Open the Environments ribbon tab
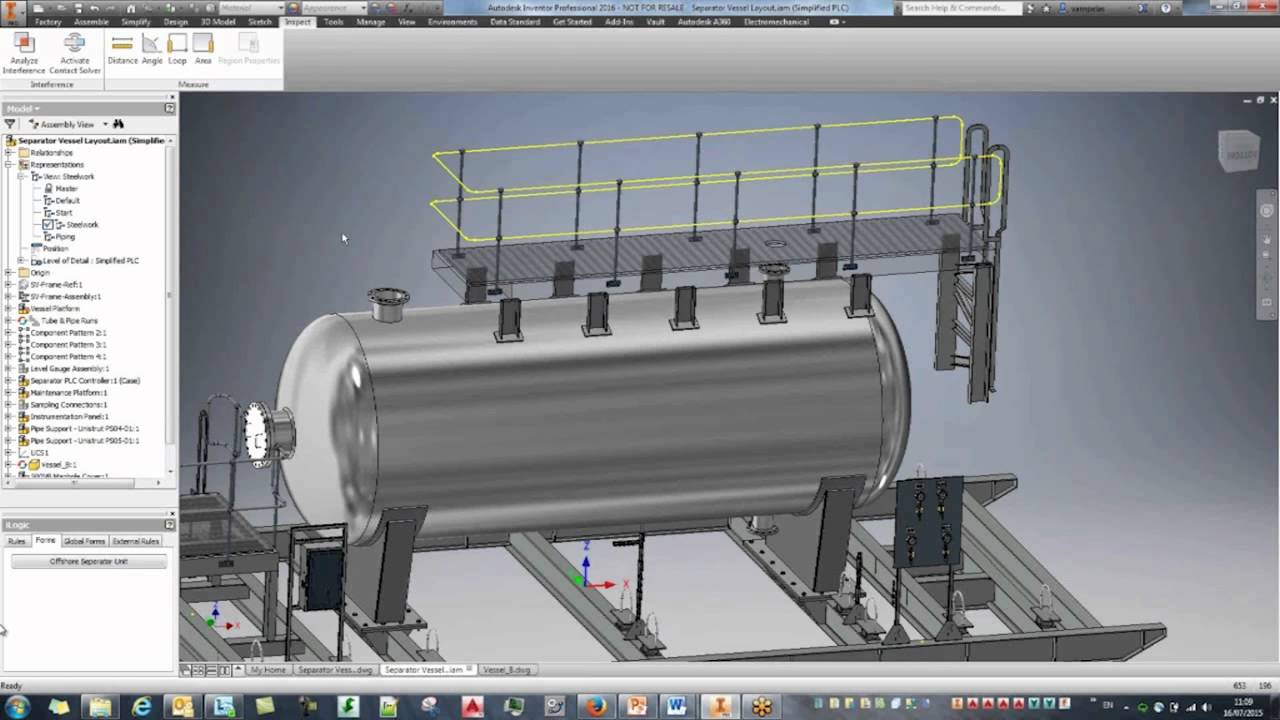The width and height of the screenshot is (1280, 720). 452,21
